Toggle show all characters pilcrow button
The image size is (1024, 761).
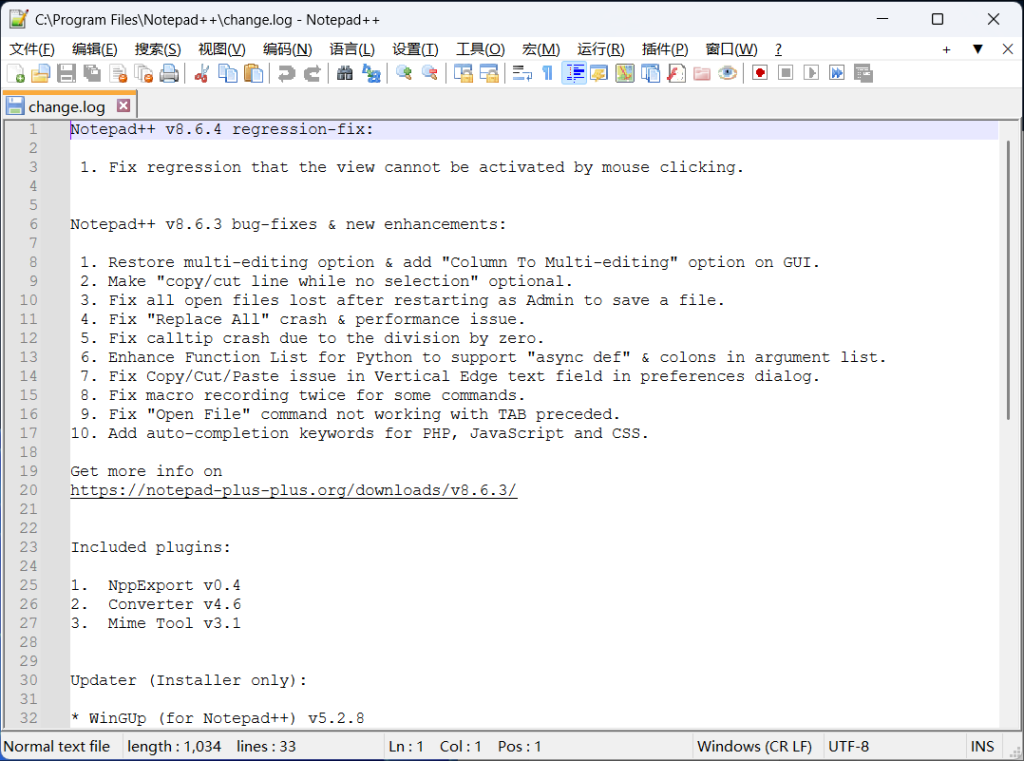point(547,73)
